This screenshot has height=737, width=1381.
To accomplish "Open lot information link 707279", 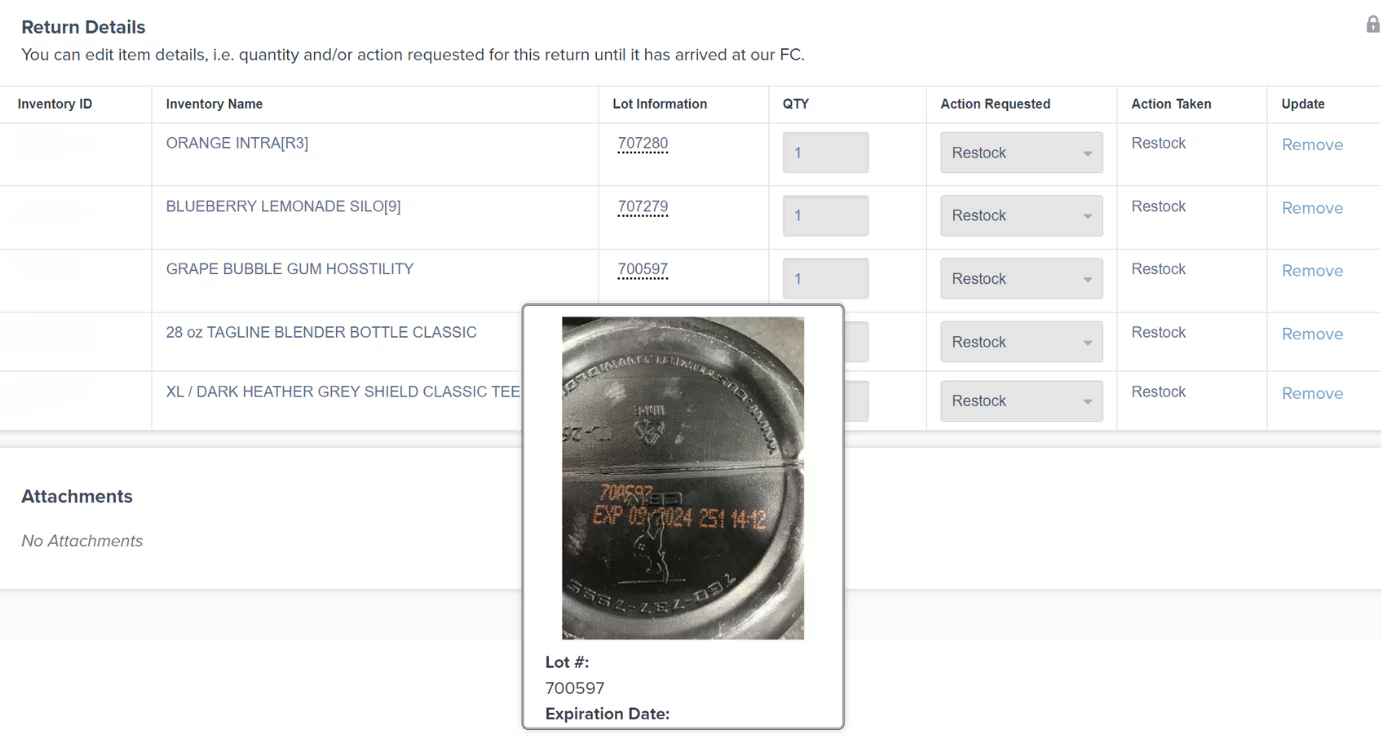I will [x=642, y=206].
